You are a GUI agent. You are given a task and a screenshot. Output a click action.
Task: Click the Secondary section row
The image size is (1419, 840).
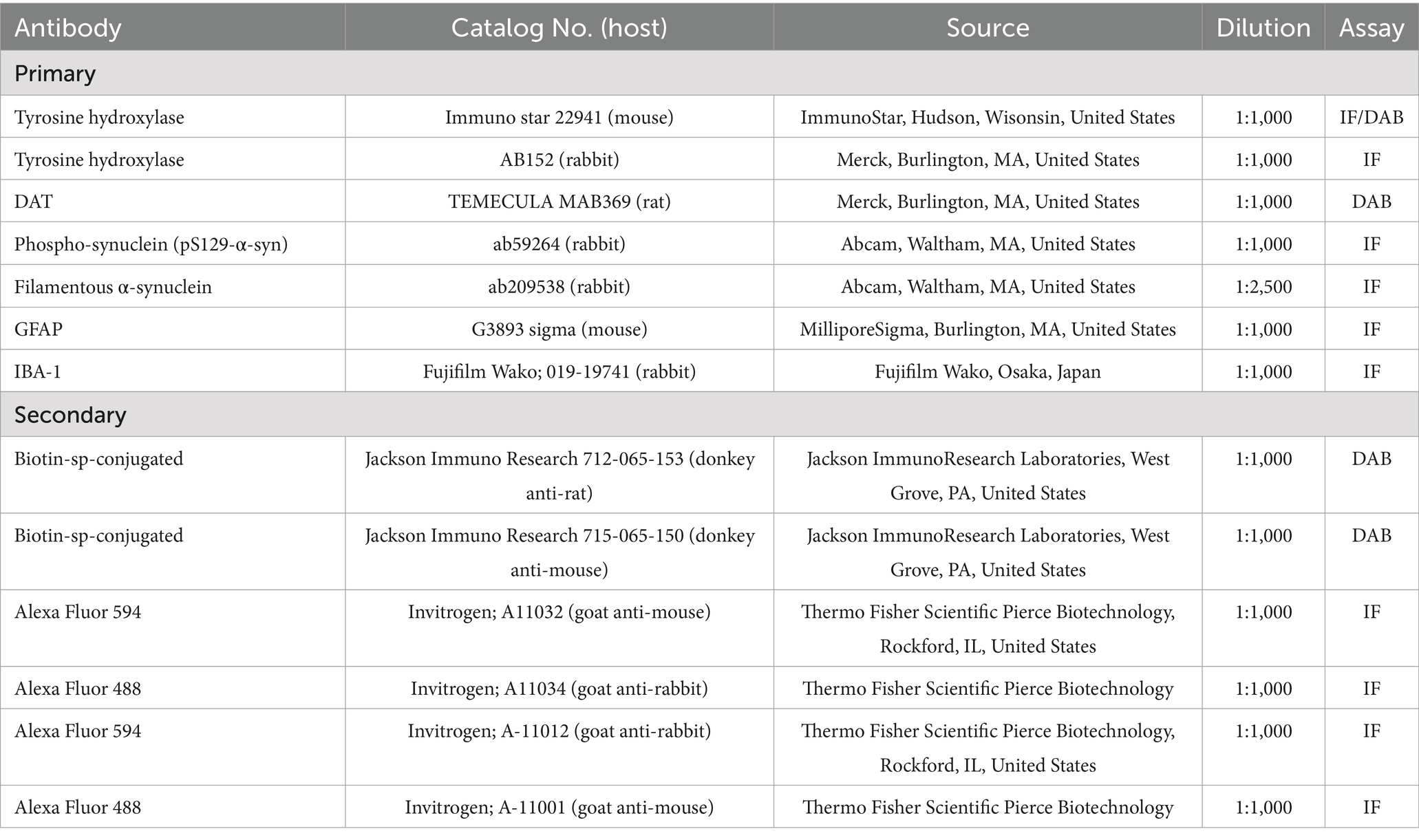70,415
